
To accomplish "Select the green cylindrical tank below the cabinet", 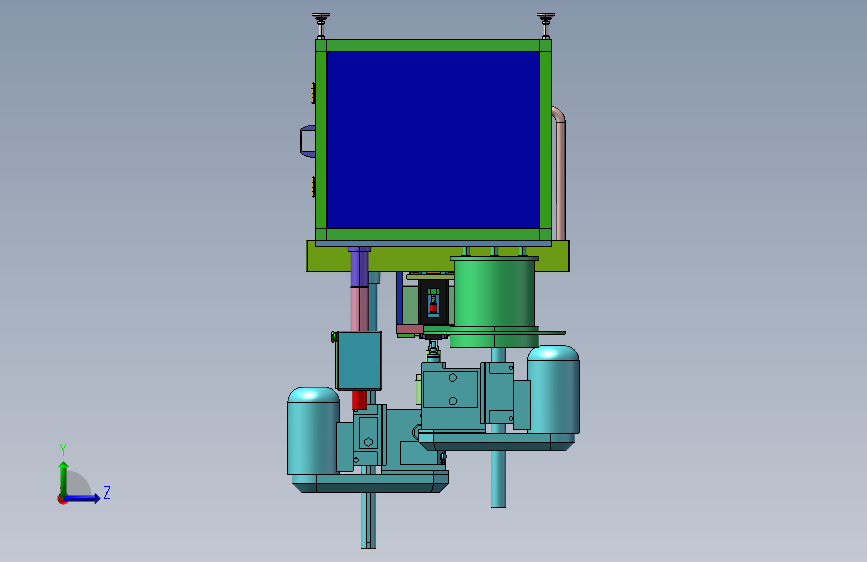I will [x=494, y=301].
